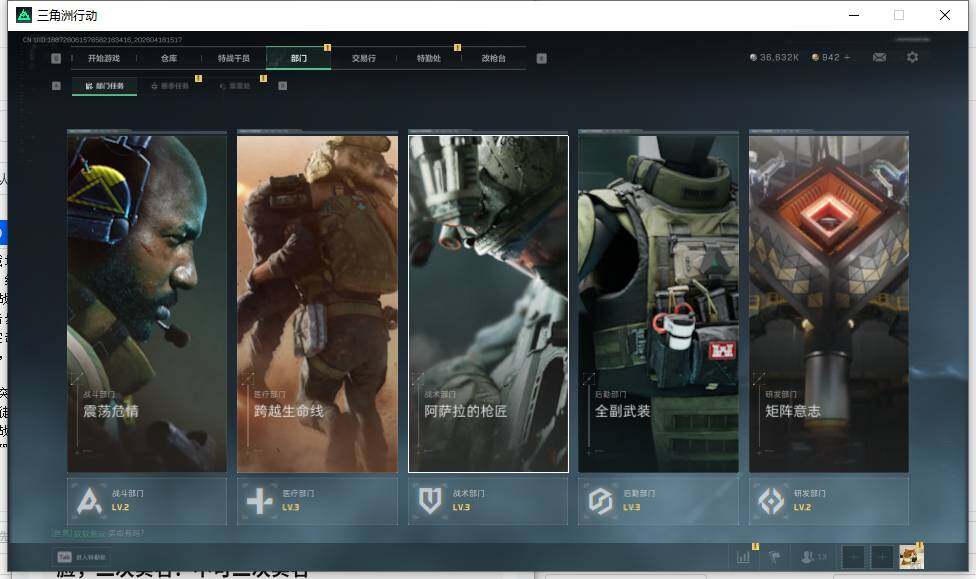Go to the 交易行 tab
This screenshot has height=579, width=976.
pos(364,59)
